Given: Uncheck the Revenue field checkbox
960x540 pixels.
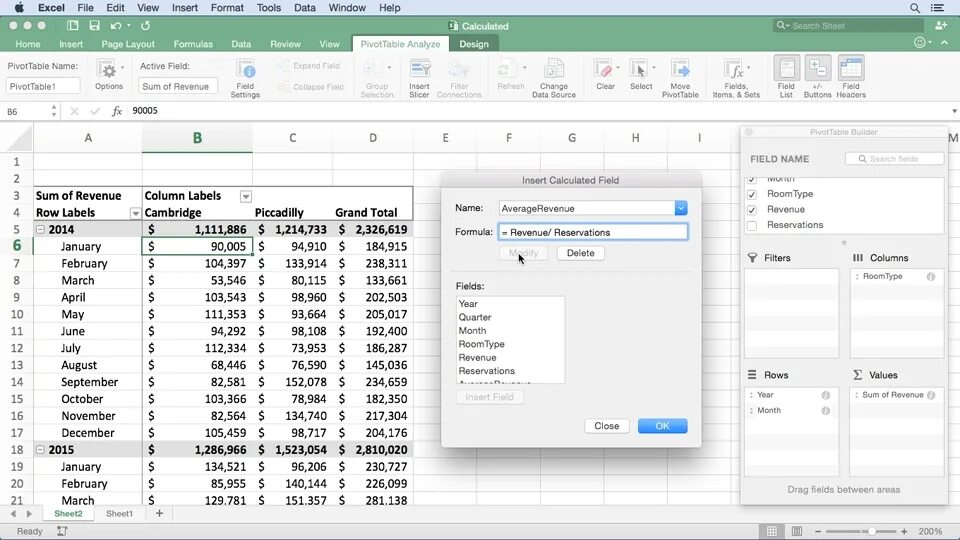Looking at the screenshot, I should 752,209.
